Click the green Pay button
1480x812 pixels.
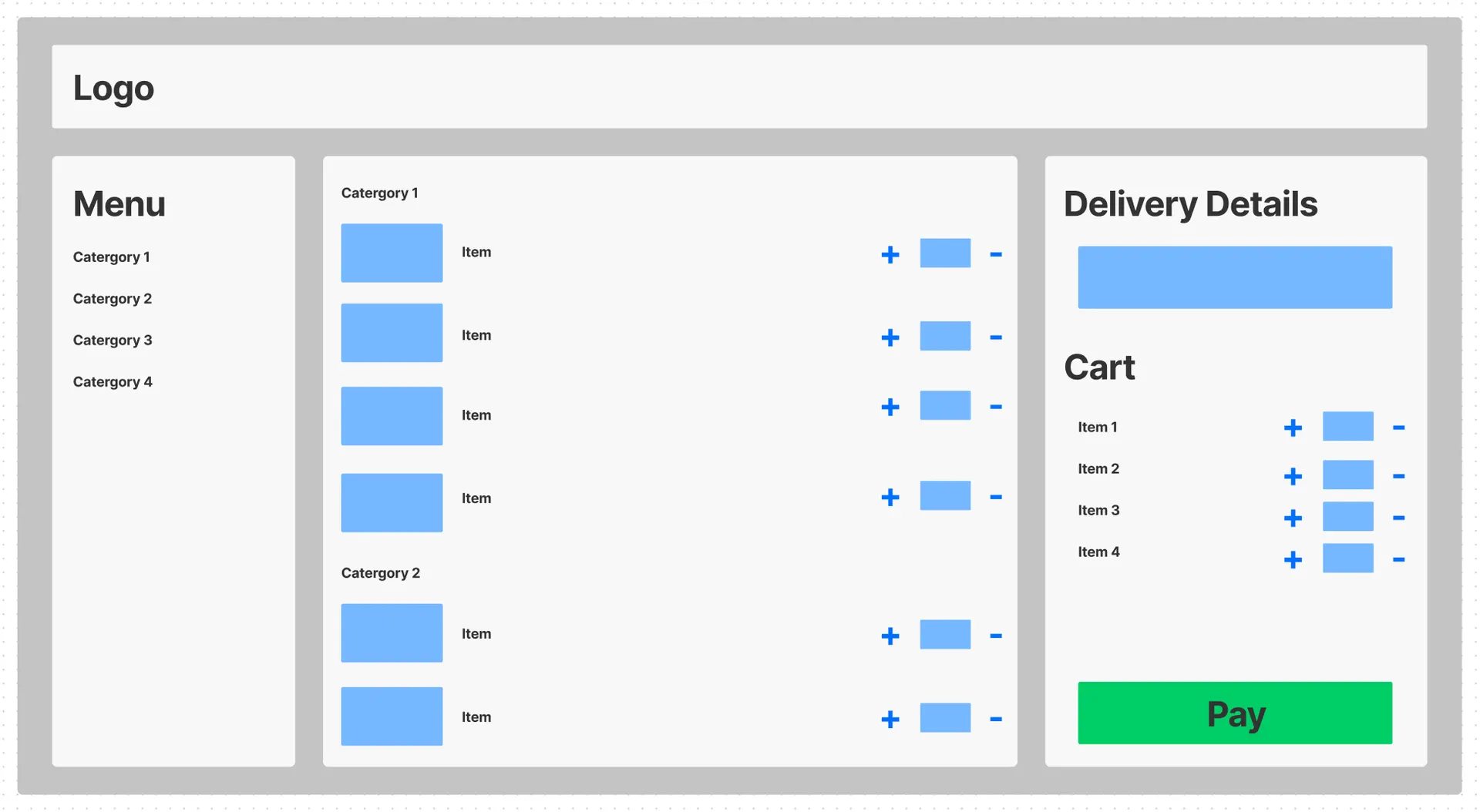coord(1235,713)
